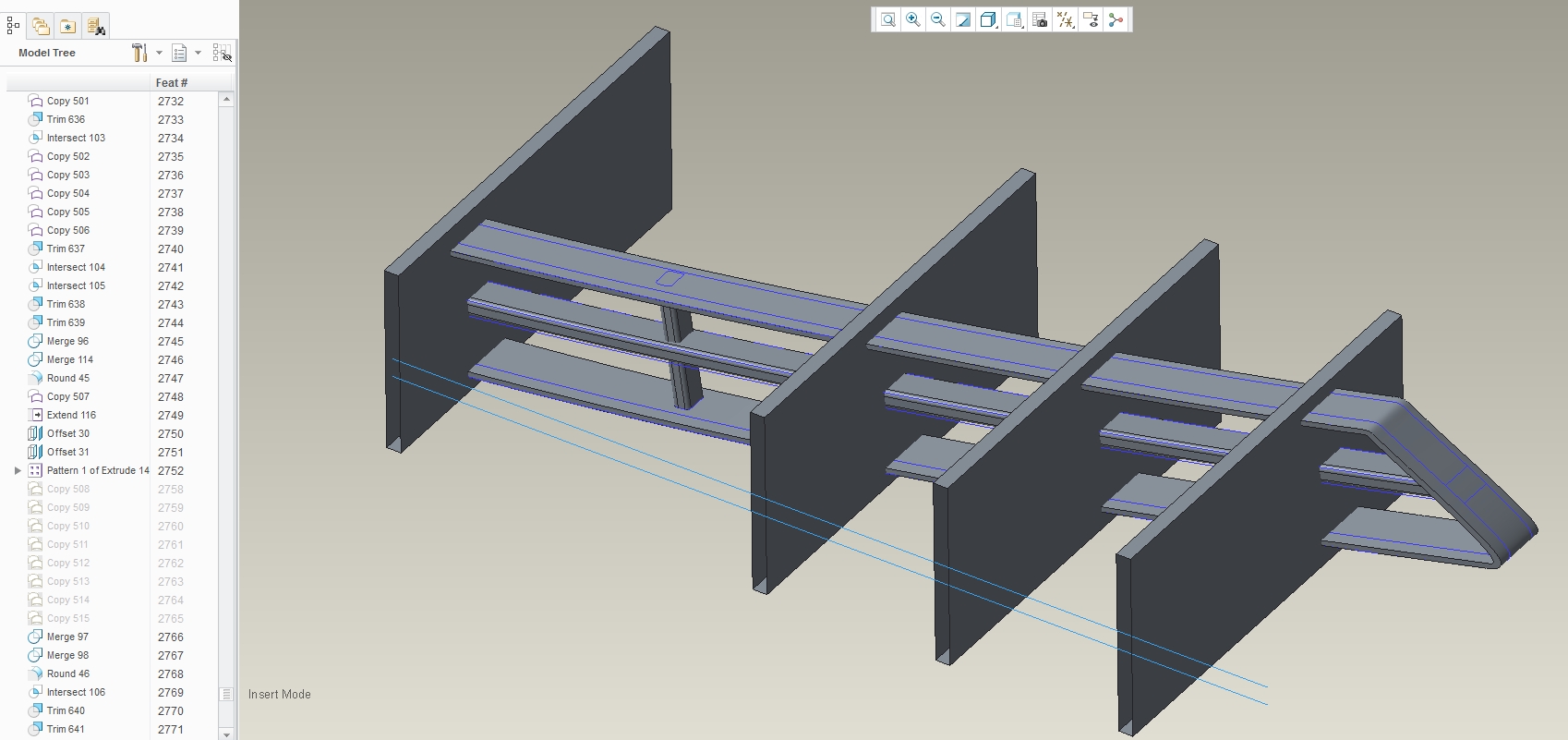Click the Refit zoom icon
This screenshot has height=740, width=1568.
[x=887, y=19]
